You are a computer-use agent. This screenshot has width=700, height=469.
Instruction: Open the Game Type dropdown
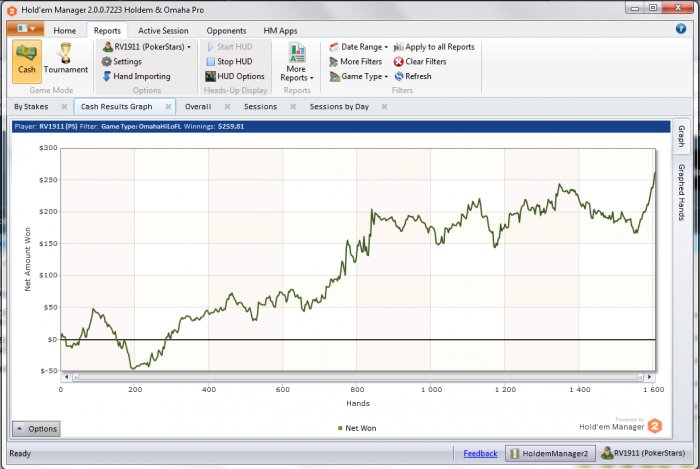(335, 76)
